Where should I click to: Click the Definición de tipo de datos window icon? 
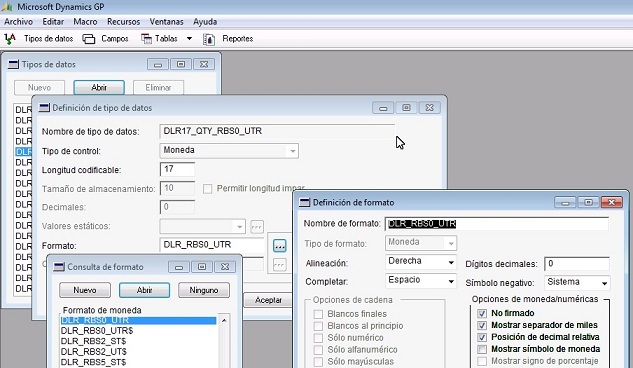[x=44, y=108]
